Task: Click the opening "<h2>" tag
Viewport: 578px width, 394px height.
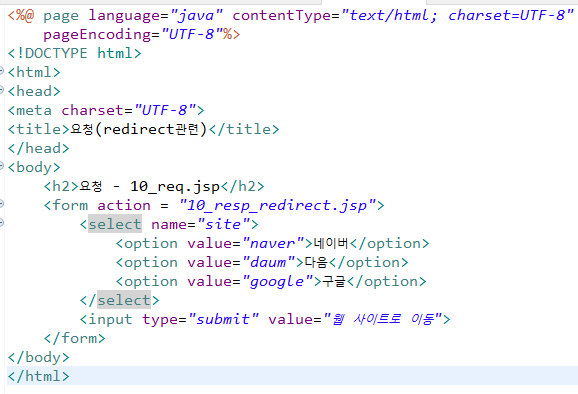Action: click(61, 186)
